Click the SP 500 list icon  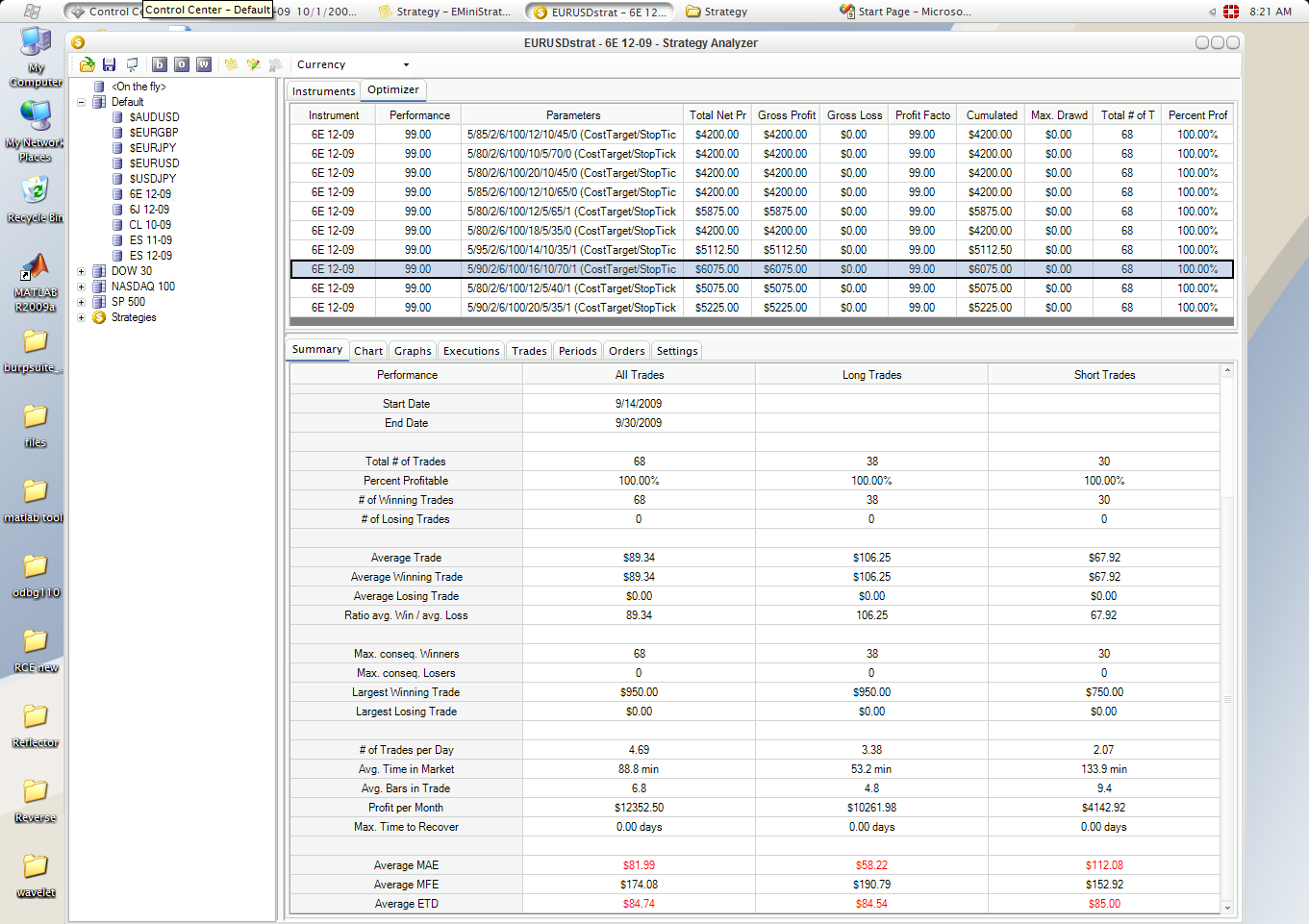pyautogui.click(x=99, y=302)
